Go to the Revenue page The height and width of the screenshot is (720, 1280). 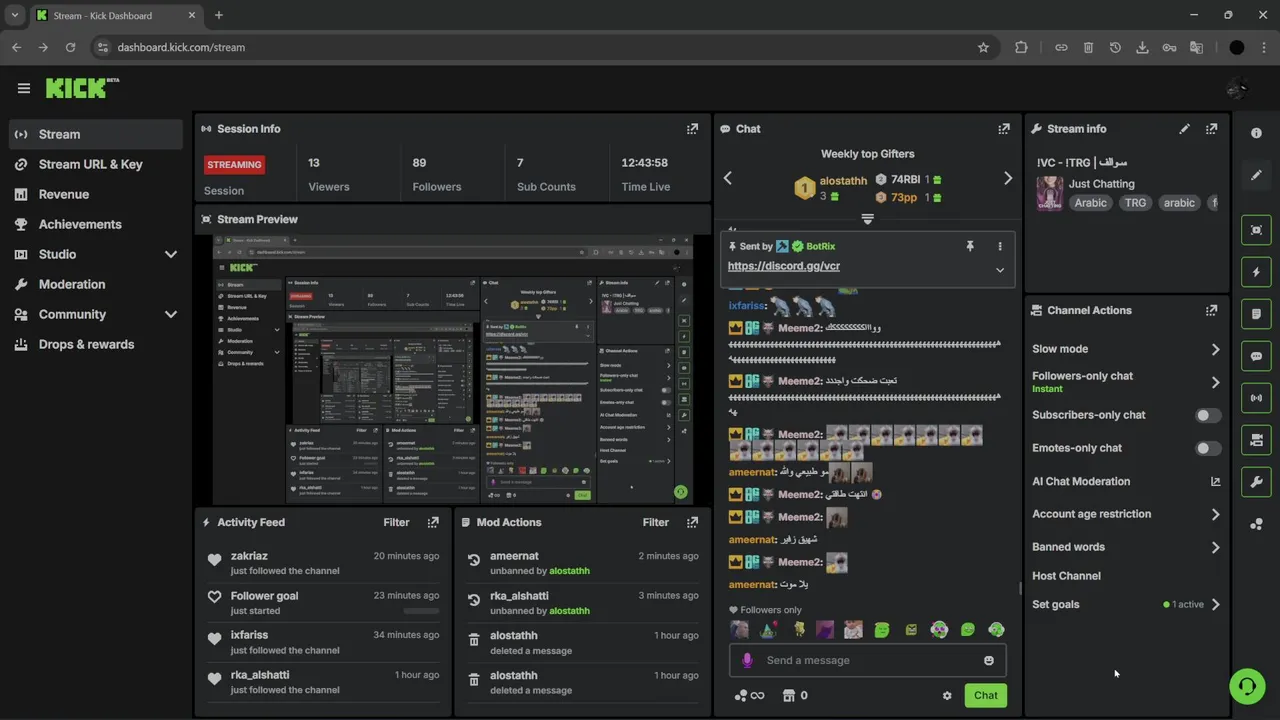[96, 194]
